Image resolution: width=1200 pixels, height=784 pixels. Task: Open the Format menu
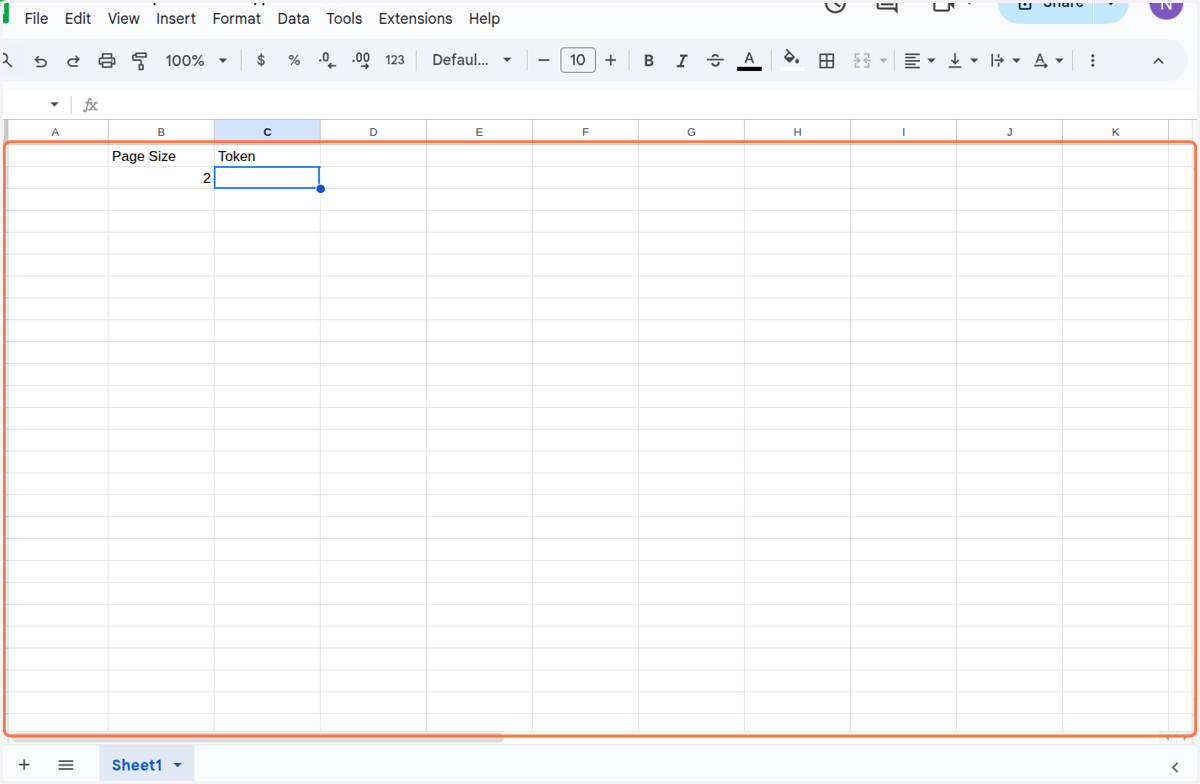pyautogui.click(x=237, y=19)
